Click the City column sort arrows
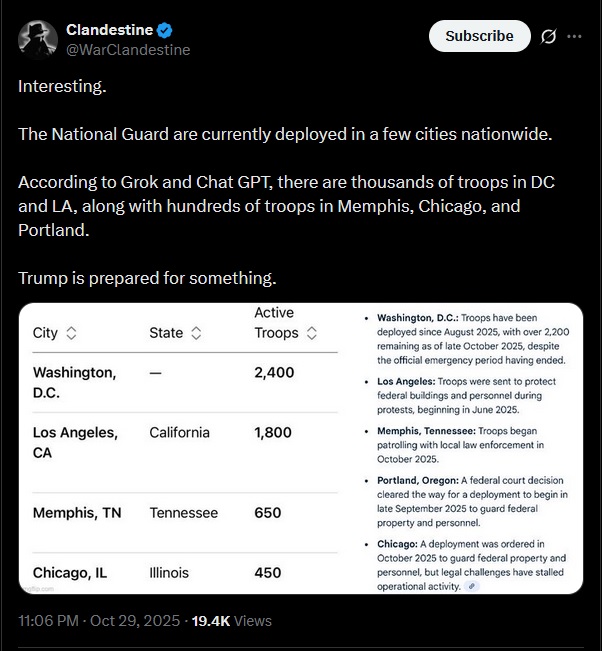Viewport: 602px width, 651px height. pyautogui.click(x=71, y=333)
